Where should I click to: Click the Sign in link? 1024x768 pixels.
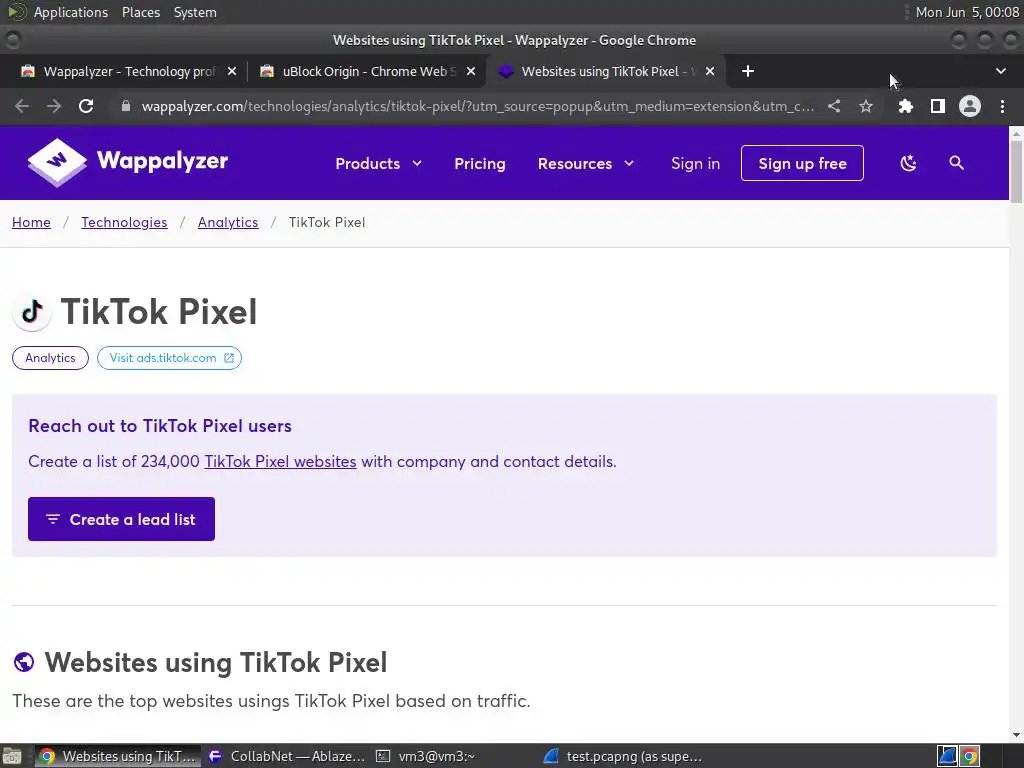695,163
